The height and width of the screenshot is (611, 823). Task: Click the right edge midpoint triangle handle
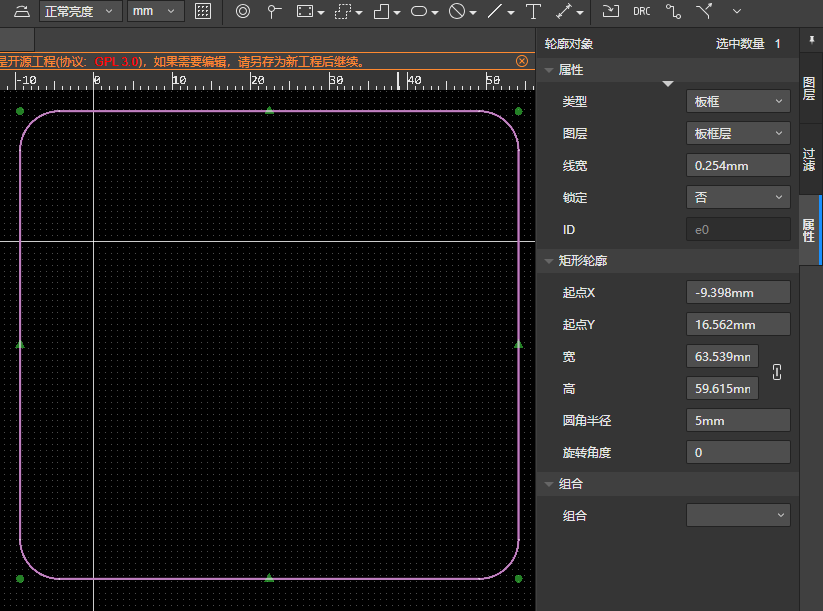519,344
